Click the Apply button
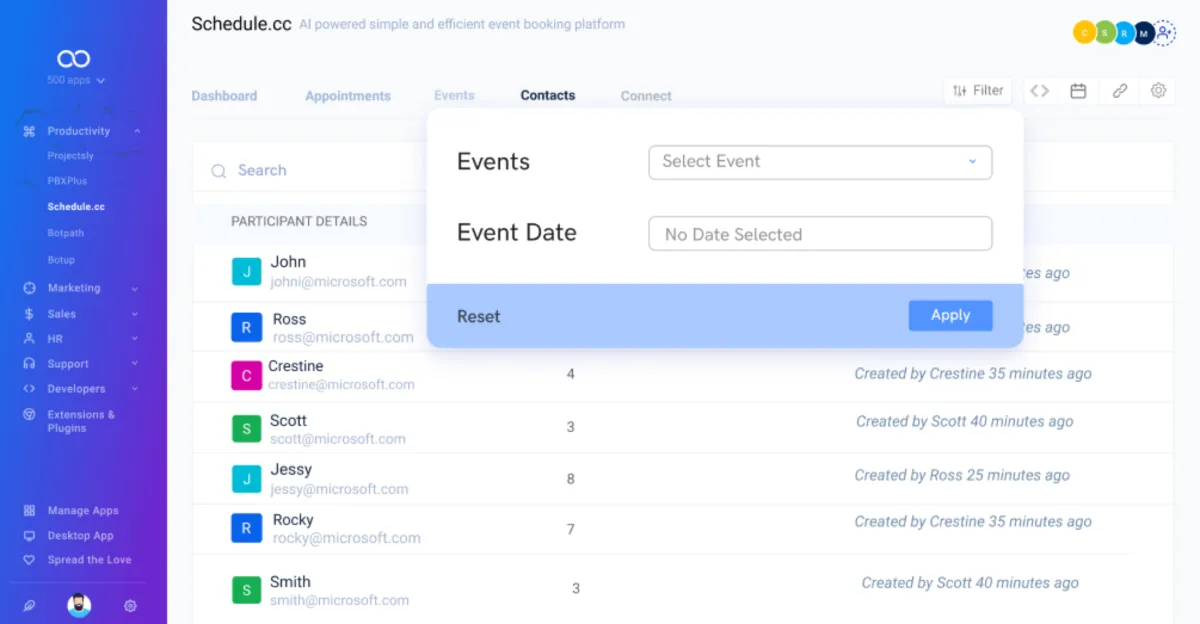Screen dimensions: 1200x624 pyautogui.click(x=950, y=315)
